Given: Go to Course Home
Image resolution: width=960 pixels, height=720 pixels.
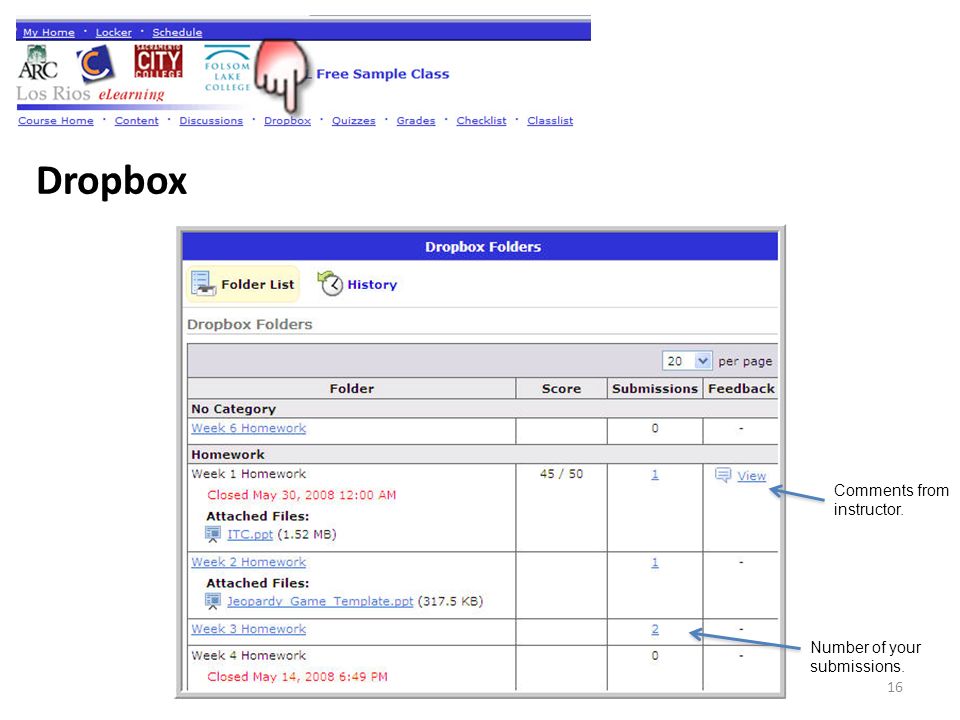Looking at the screenshot, I should coord(56,121).
